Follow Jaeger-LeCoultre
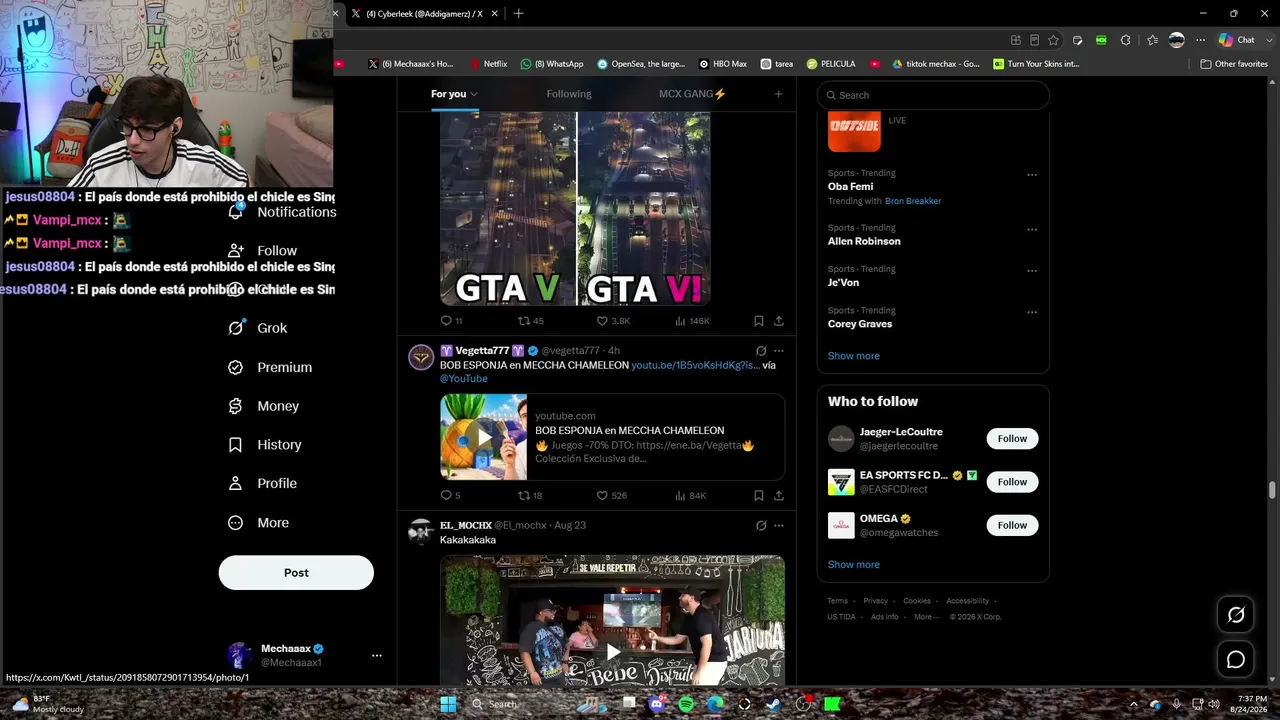1280x720 pixels. click(1012, 439)
